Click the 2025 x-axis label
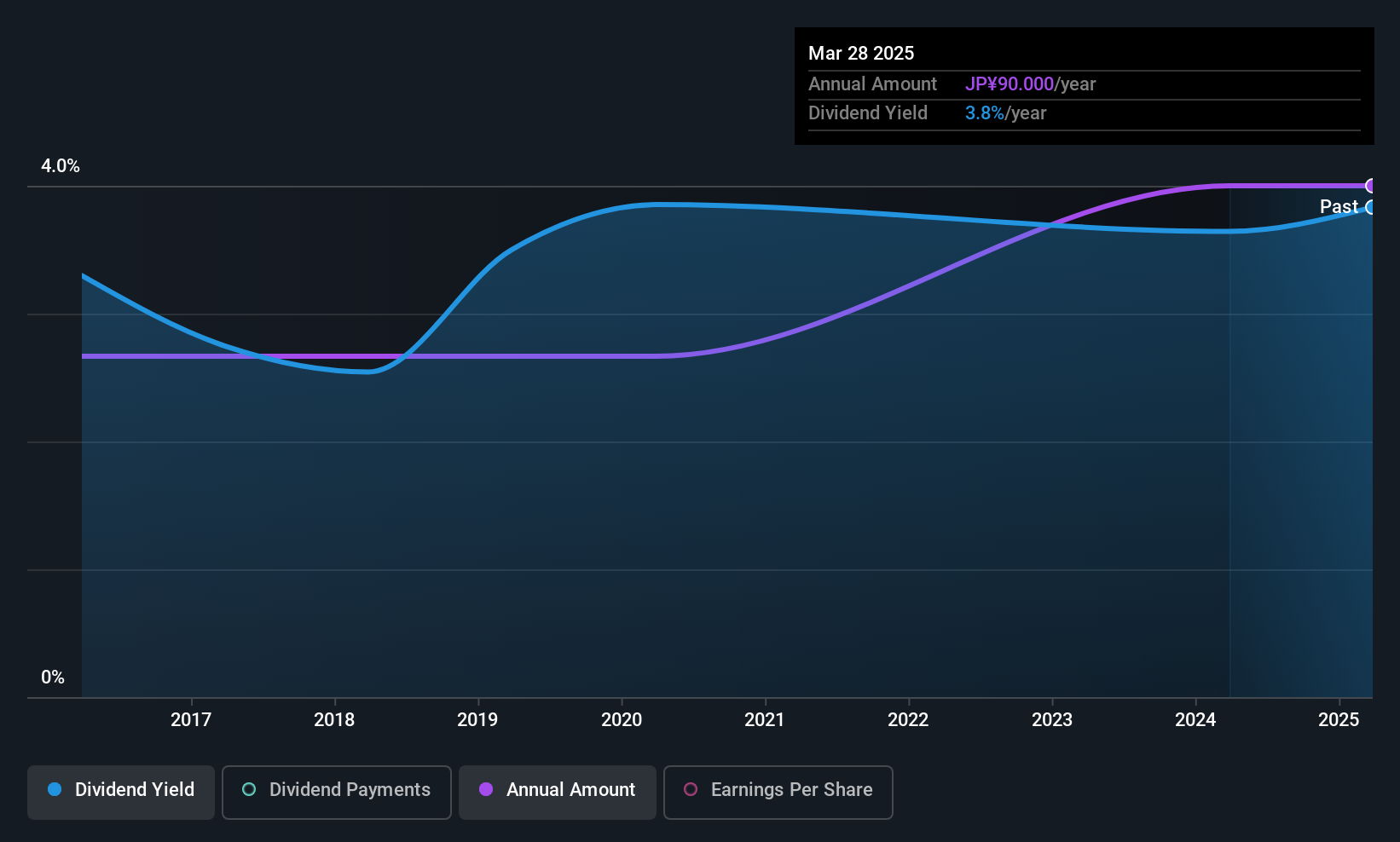1400x842 pixels. coord(1339,719)
